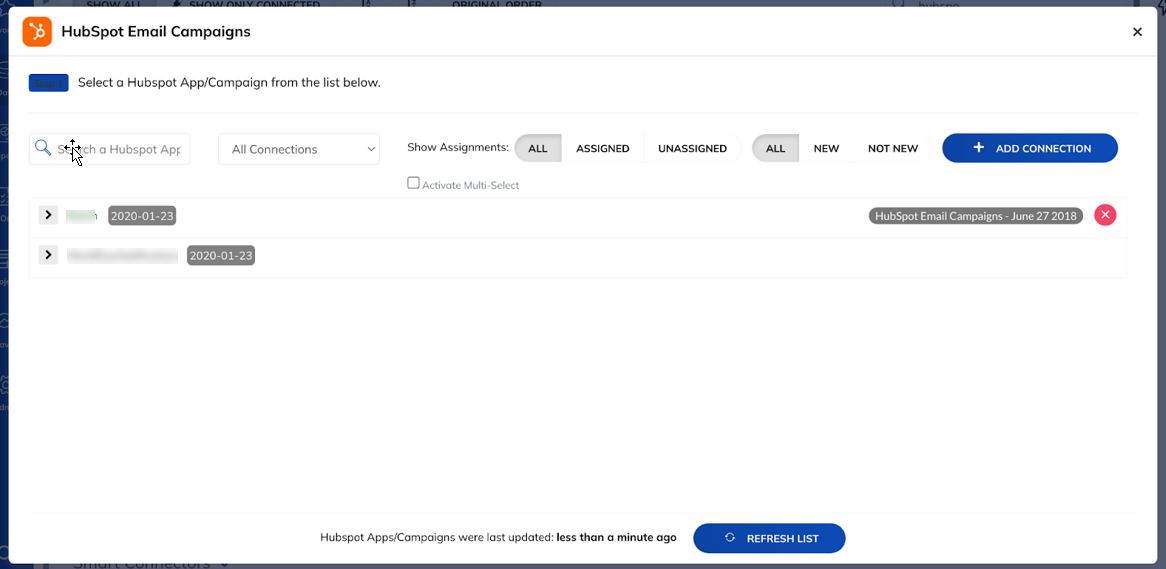Viewport: 1166px width, 569px height.
Task: Click the HubSpot logo icon
Action: tap(37, 32)
